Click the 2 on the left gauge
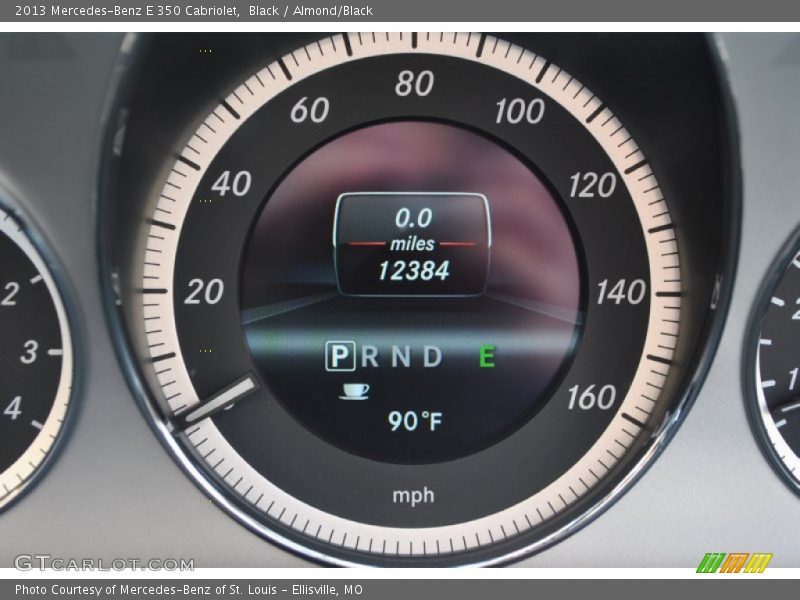The height and width of the screenshot is (600, 800). click(x=10, y=294)
